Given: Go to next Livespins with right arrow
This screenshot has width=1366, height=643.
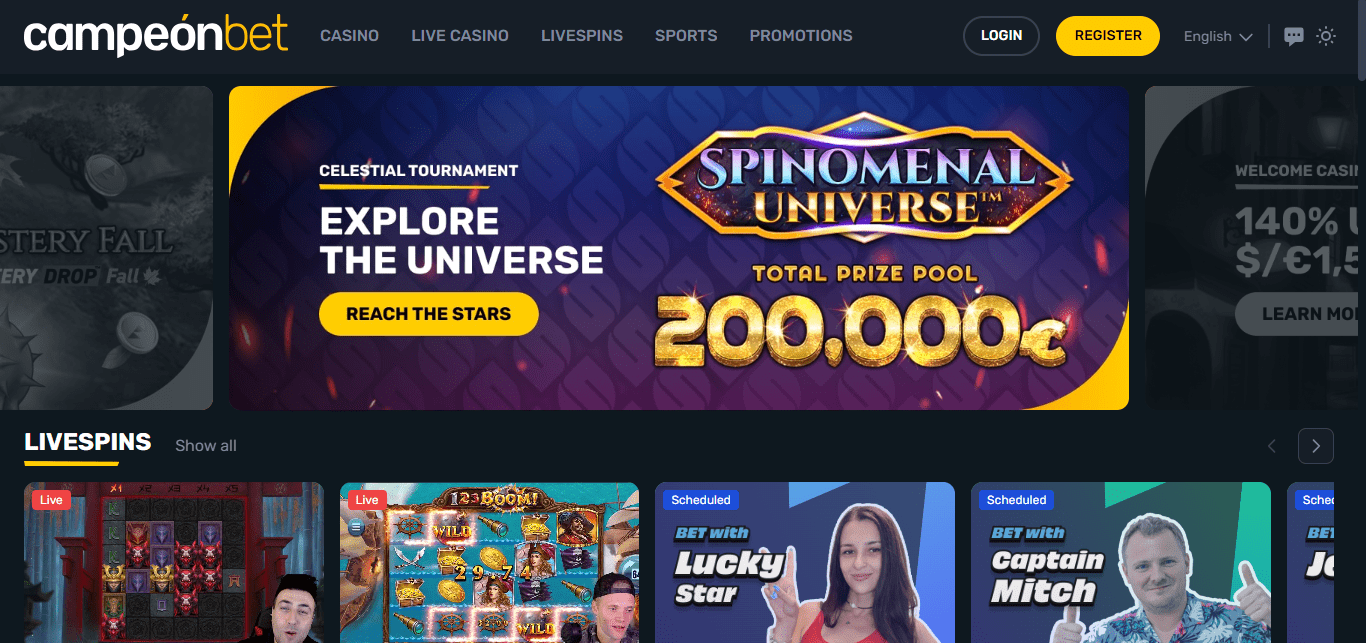Looking at the screenshot, I should 1316,446.
